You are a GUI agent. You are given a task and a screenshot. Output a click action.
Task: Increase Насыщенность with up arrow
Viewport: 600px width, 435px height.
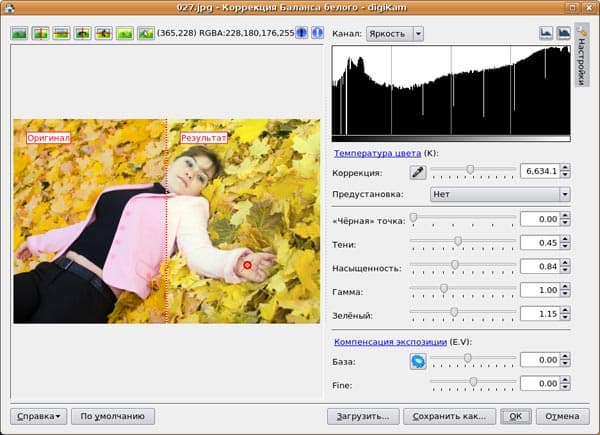point(565,263)
